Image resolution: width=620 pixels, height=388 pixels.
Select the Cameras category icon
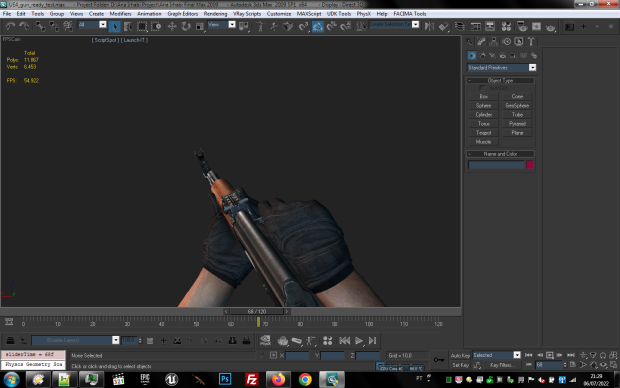[503, 55]
